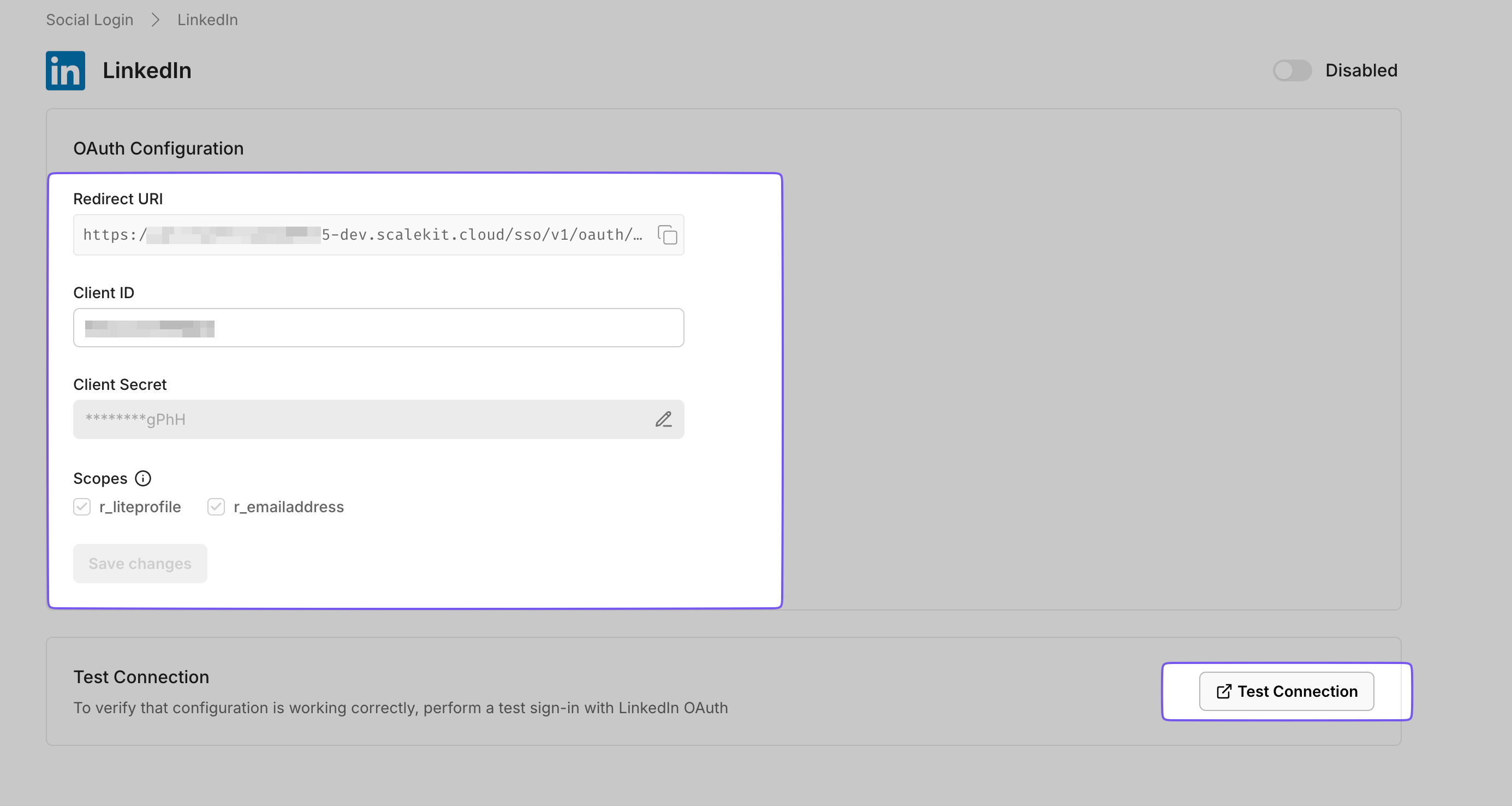The image size is (1512, 806).
Task: Open the info tooltip icon beside Scopes
Action: [x=143, y=478]
